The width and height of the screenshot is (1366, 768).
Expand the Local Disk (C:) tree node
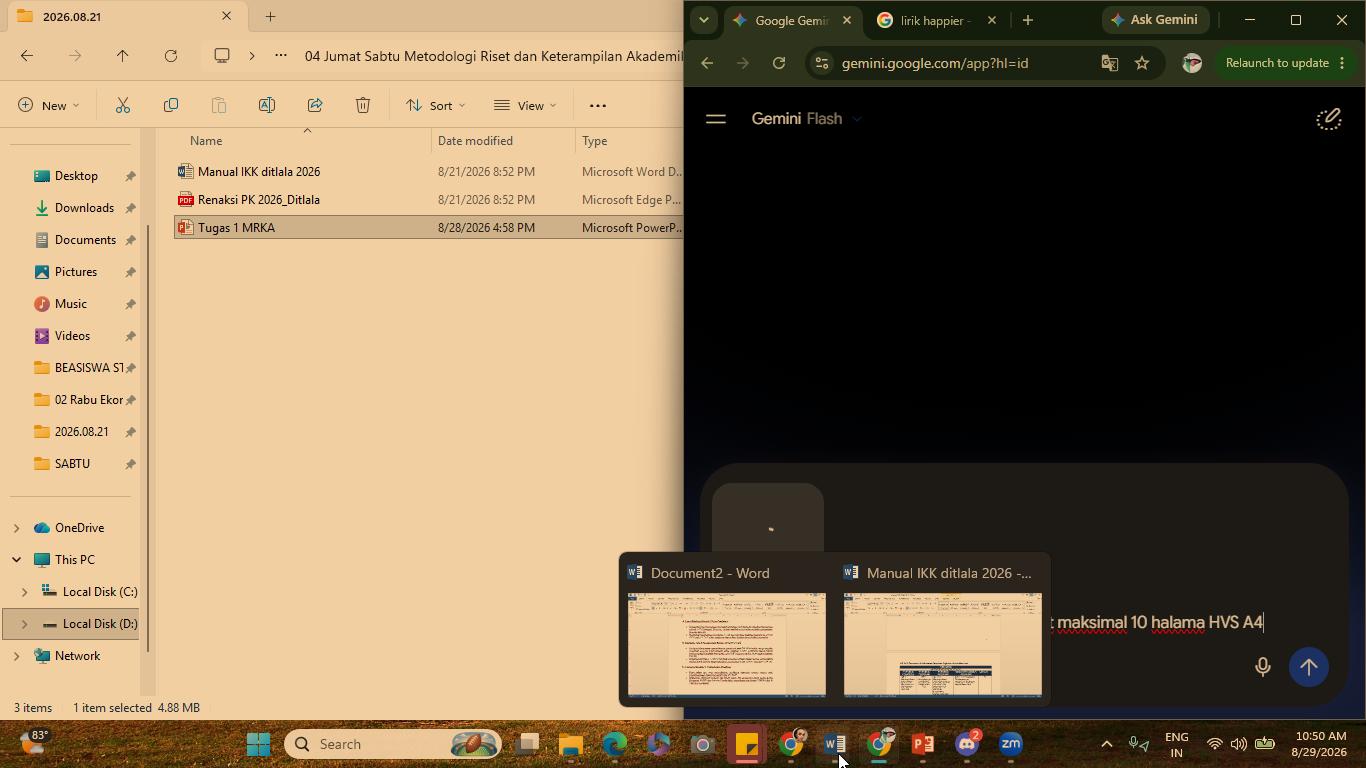coord(25,592)
